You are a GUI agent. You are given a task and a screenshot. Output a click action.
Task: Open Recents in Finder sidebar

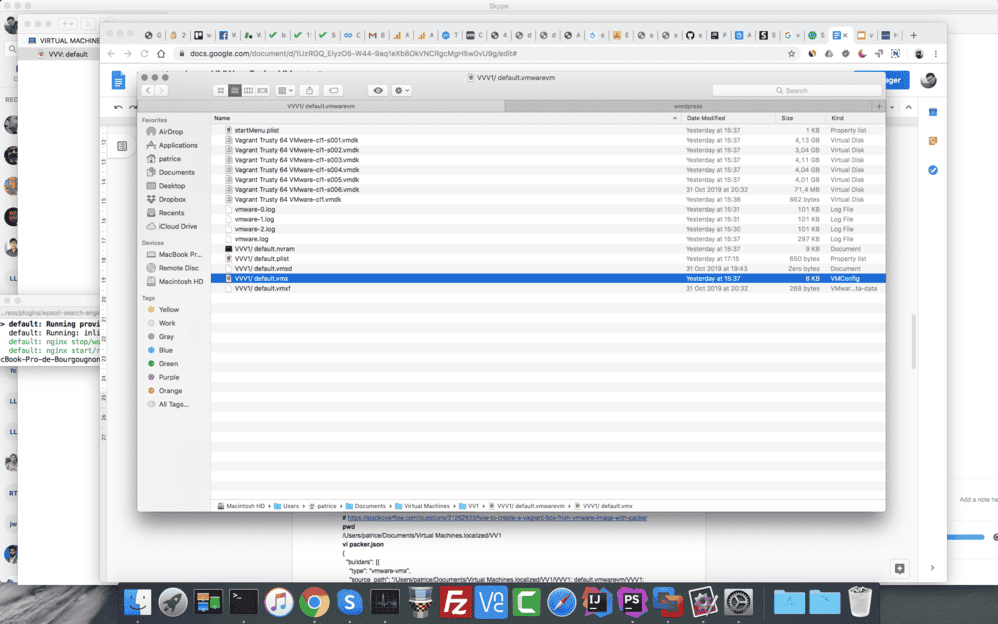coord(165,213)
